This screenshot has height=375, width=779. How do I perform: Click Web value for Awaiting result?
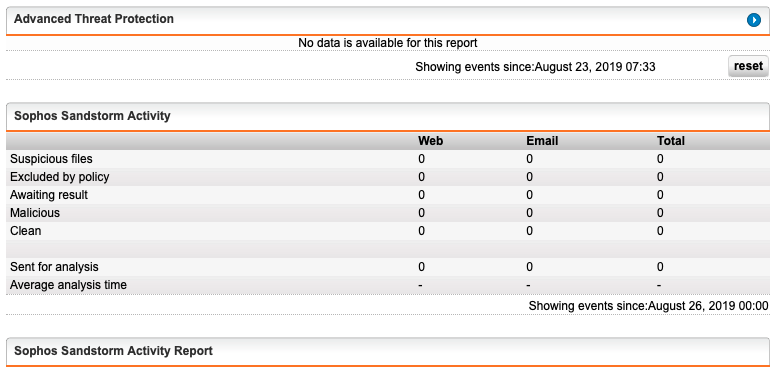coord(421,195)
